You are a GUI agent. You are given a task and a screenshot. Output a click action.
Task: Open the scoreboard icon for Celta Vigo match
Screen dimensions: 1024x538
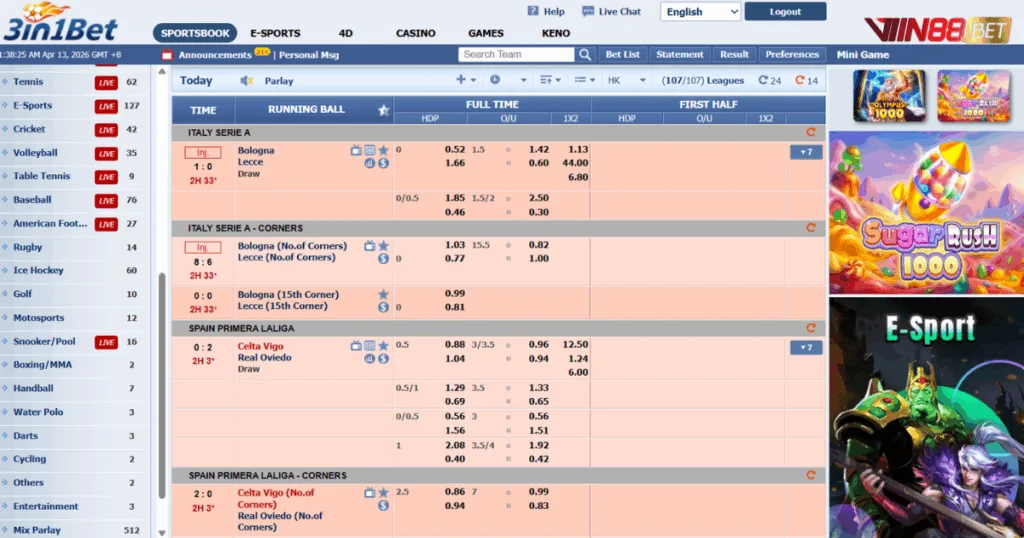click(370, 346)
